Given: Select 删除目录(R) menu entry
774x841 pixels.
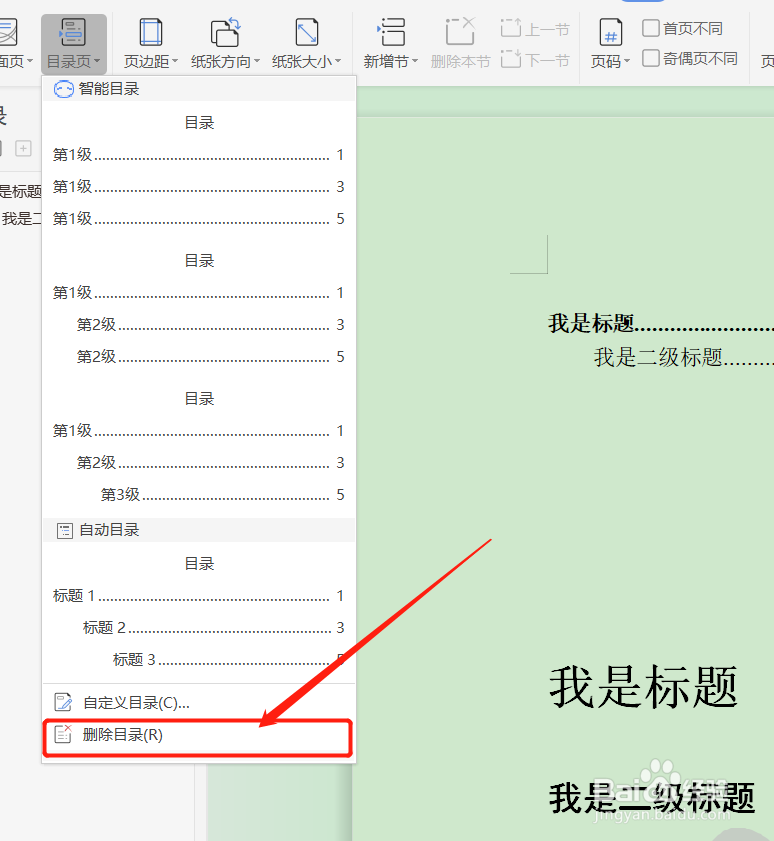Looking at the screenshot, I should (198, 737).
